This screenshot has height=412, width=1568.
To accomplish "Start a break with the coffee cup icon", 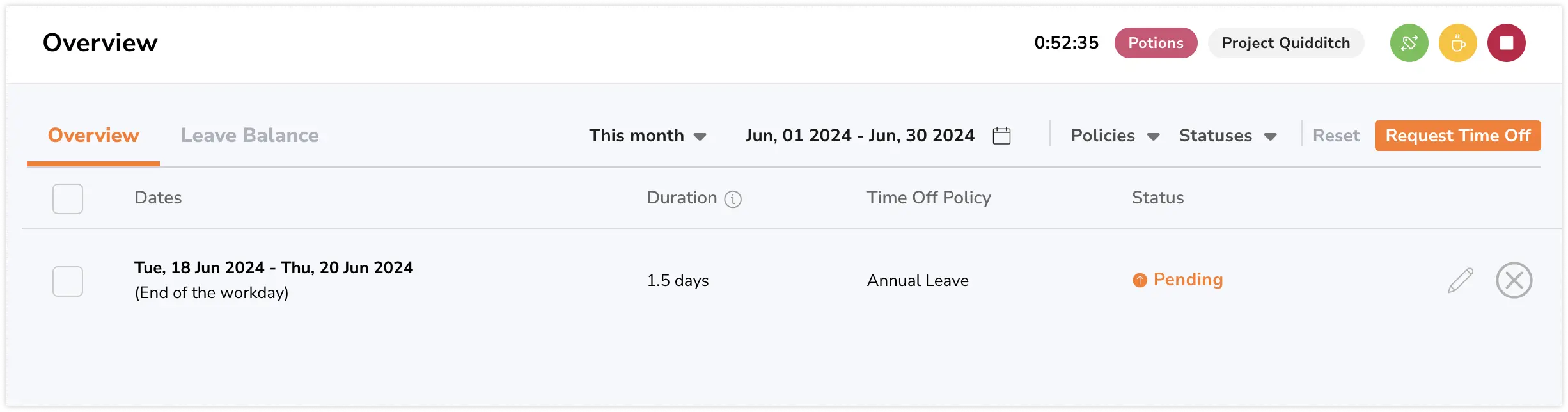I will (1459, 43).
